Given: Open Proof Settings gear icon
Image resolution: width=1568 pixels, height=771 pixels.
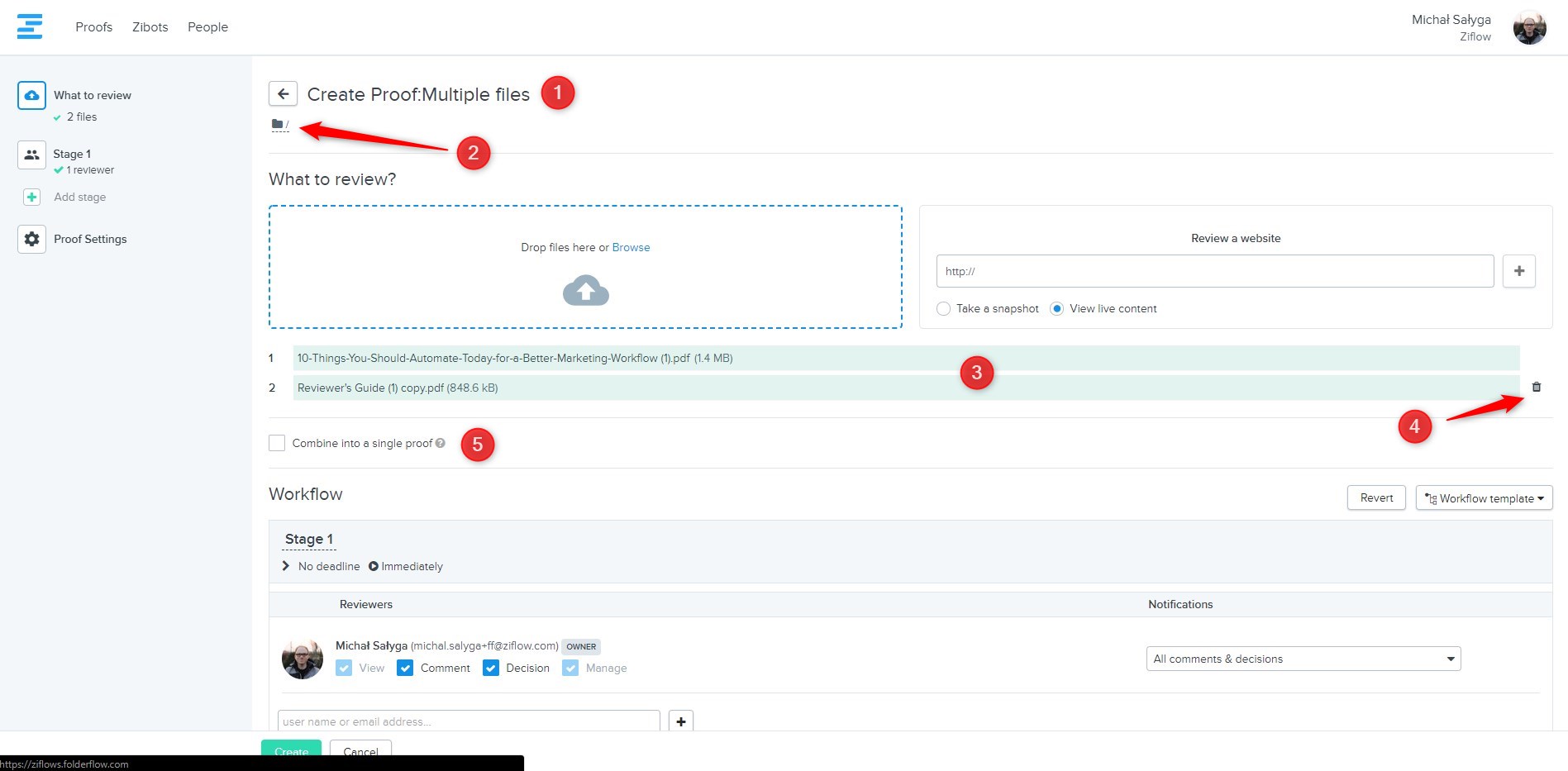Looking at the screenshot, I should coord(31,239).
